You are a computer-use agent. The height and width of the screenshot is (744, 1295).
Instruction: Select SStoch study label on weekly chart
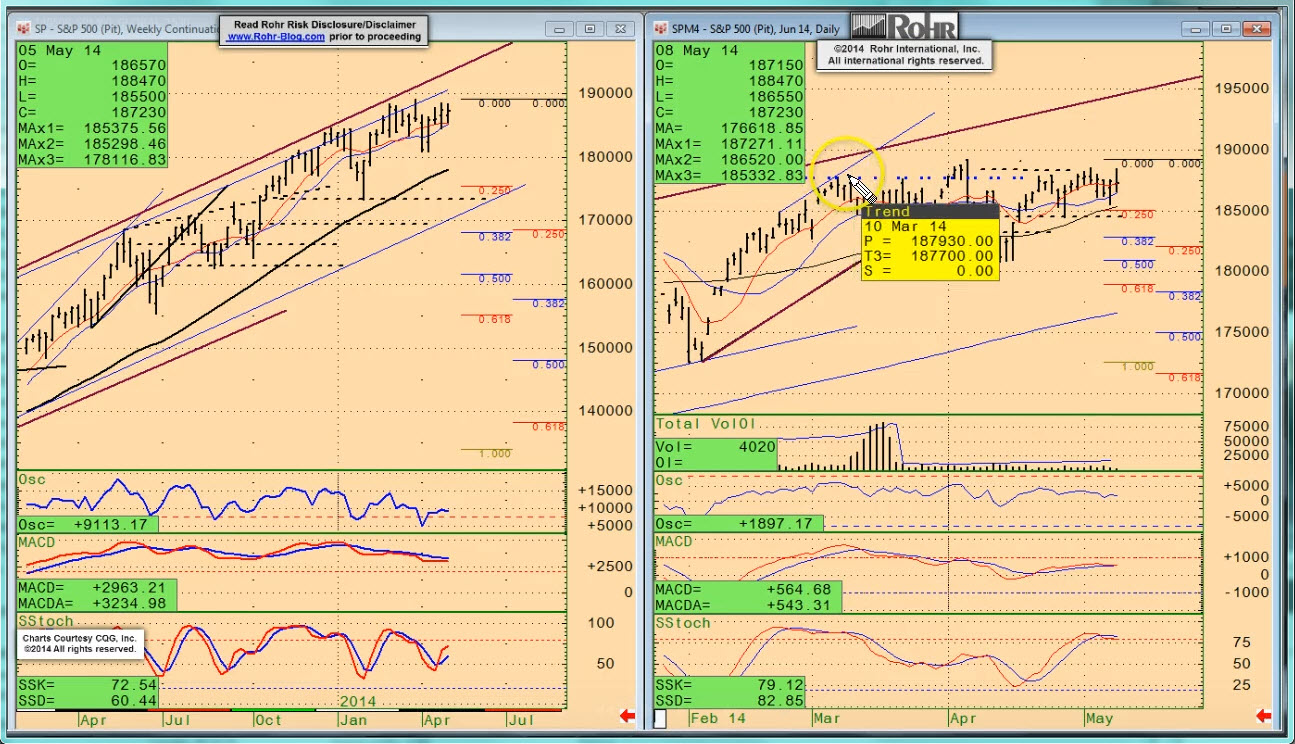(x=45, y=621)
